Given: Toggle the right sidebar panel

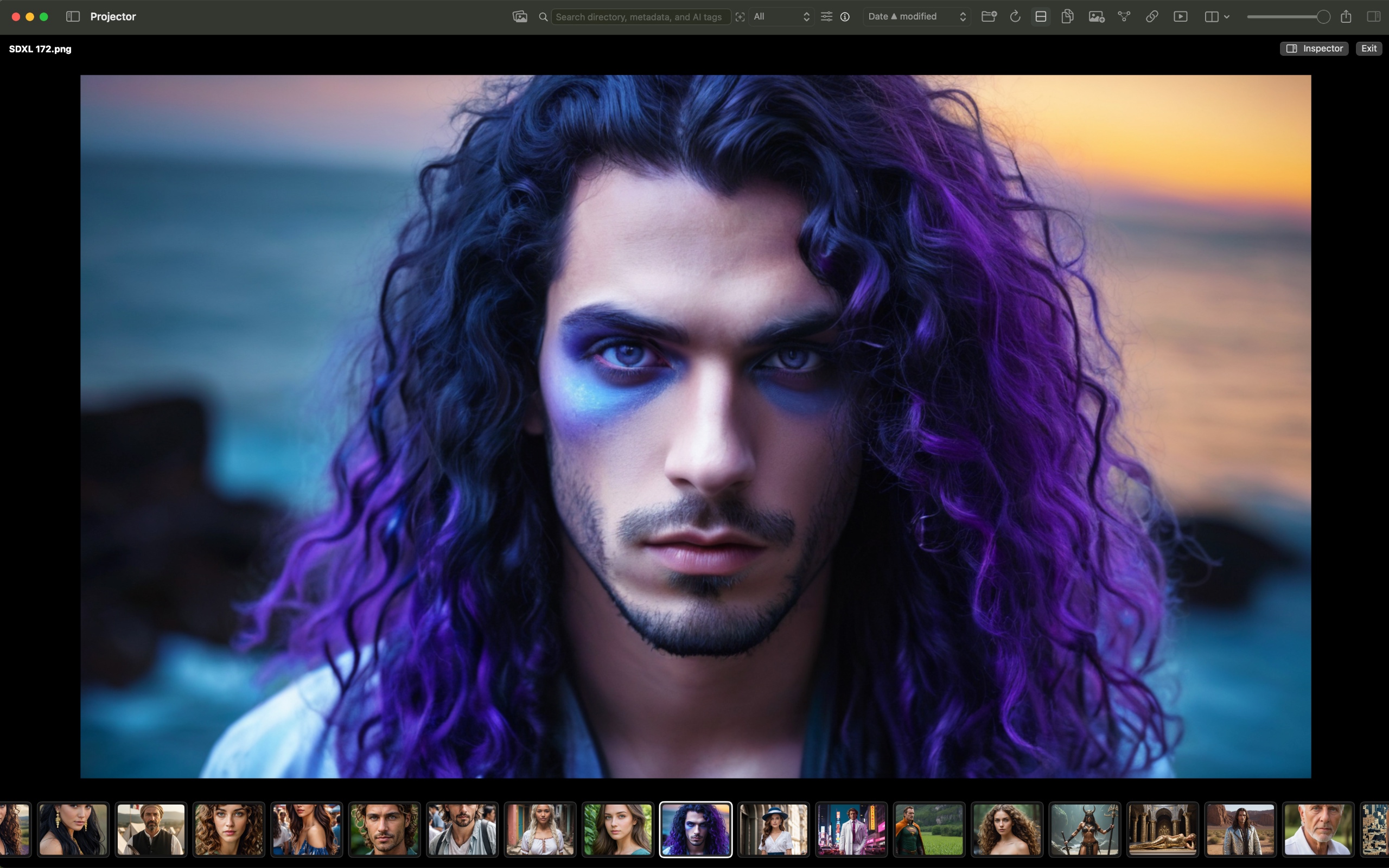Looking at the screenshot, I should click(x=1373, y=17).
